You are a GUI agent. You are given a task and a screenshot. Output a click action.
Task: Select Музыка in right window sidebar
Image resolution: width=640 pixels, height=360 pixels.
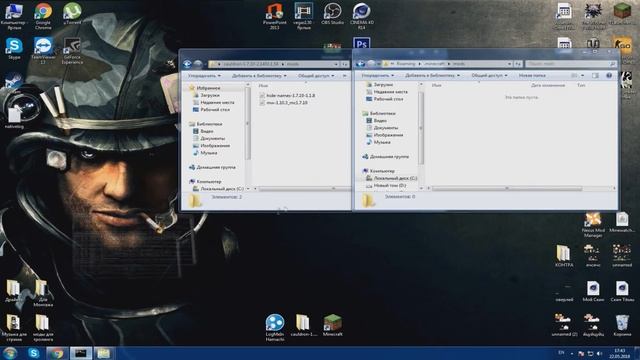pyautogui.click(x=382, y=142)
